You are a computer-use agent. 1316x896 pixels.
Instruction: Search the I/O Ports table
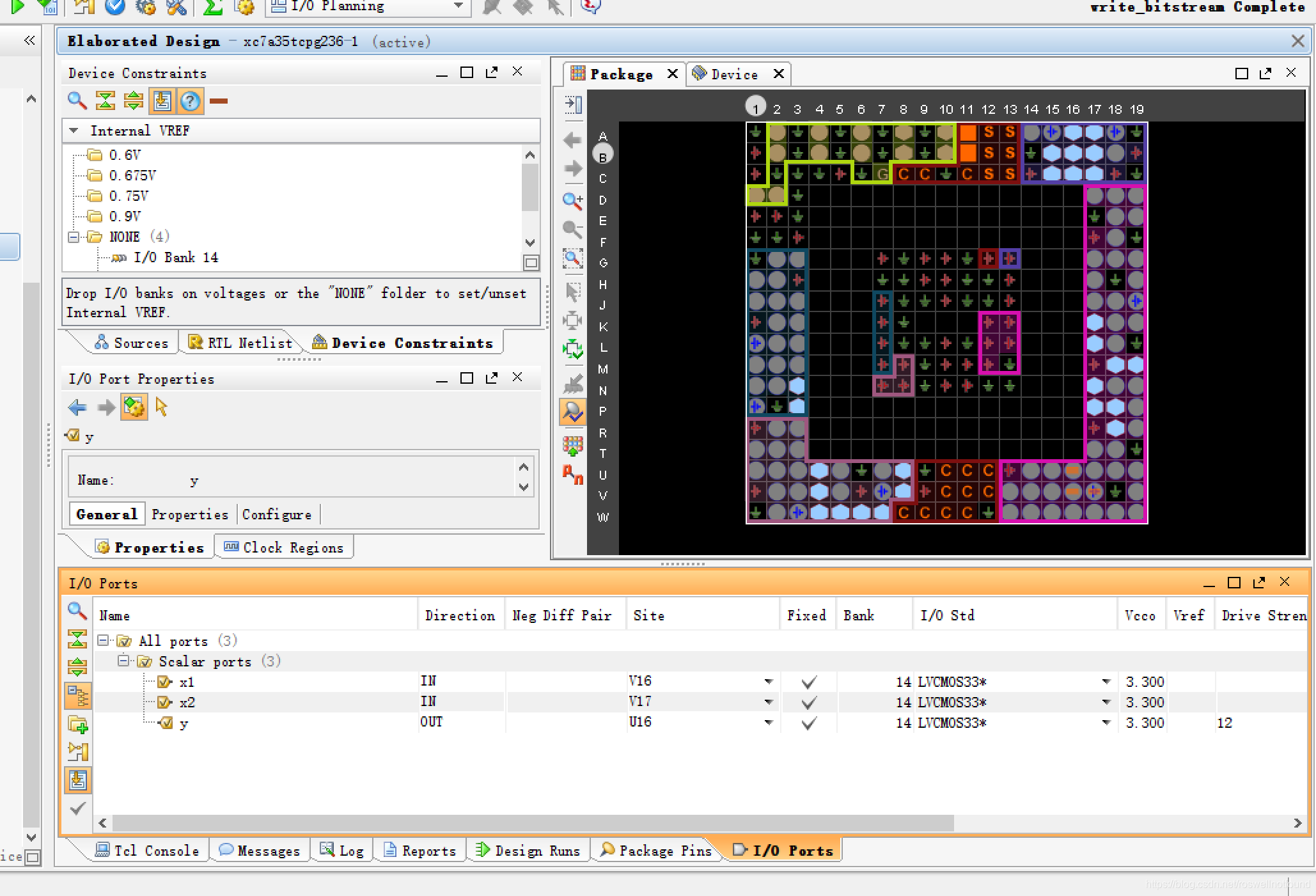[x=77, y=611]
